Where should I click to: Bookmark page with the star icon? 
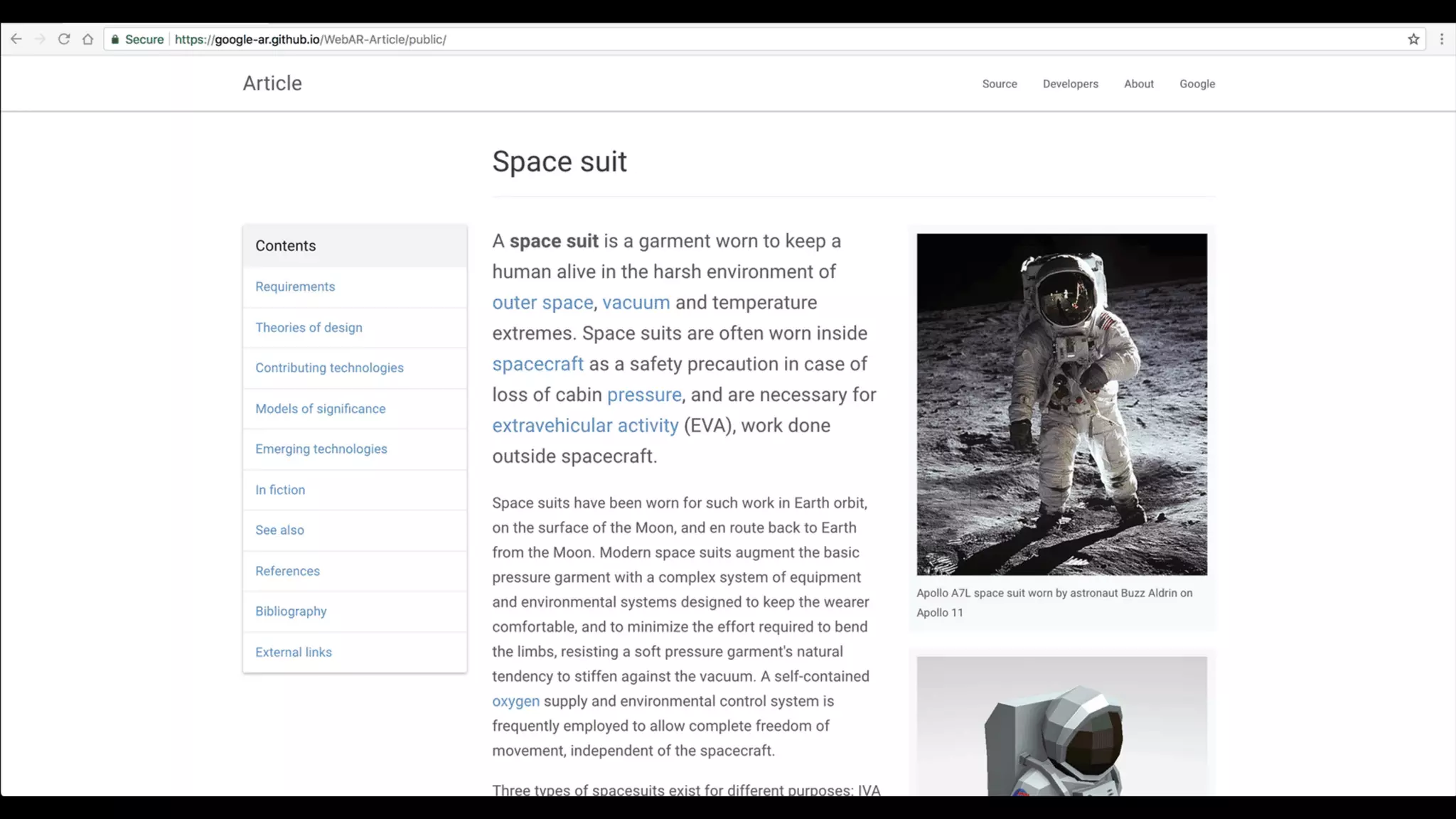pos(1413,39)
